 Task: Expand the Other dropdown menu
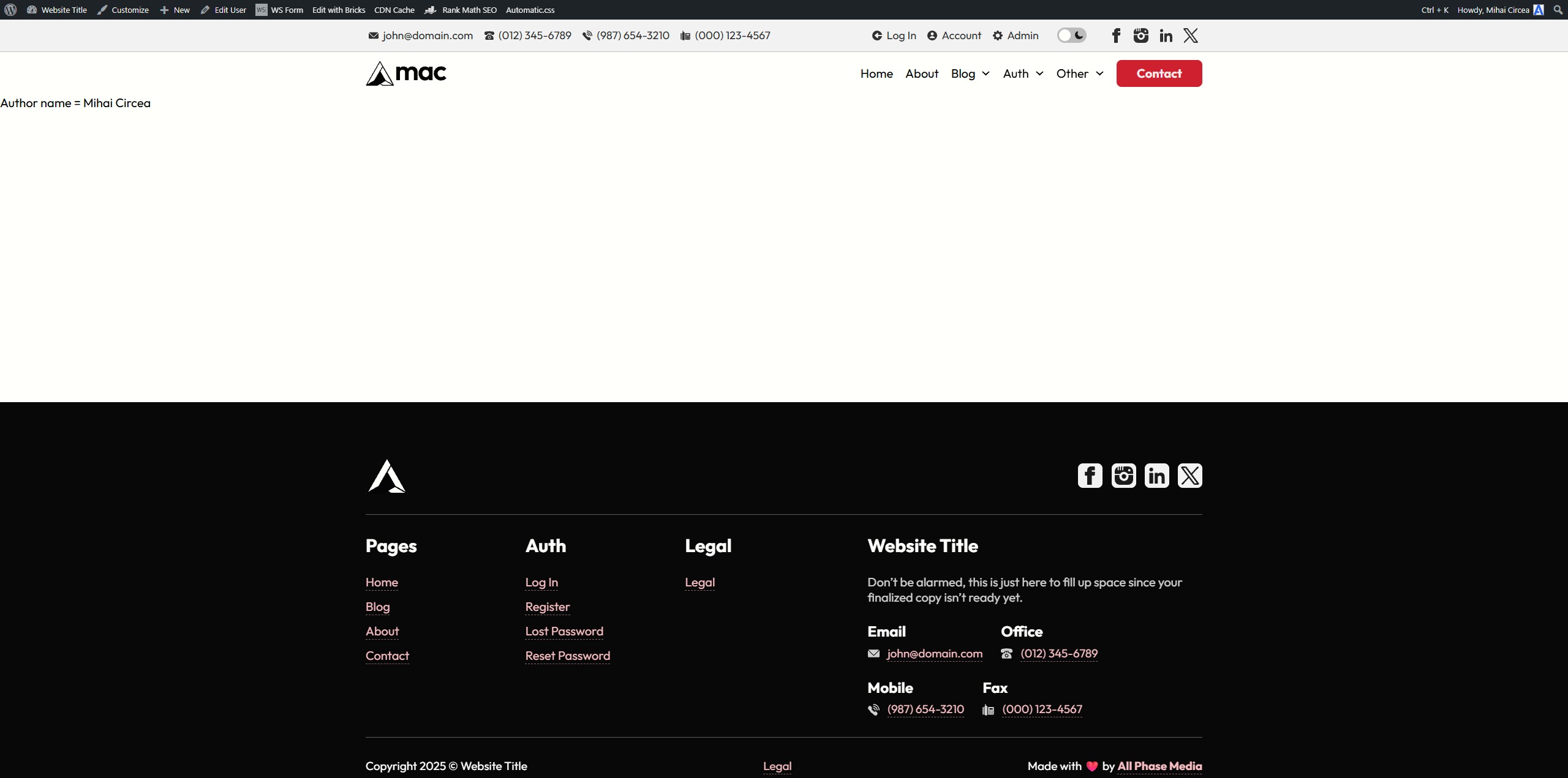click(x=1079, y=73)
